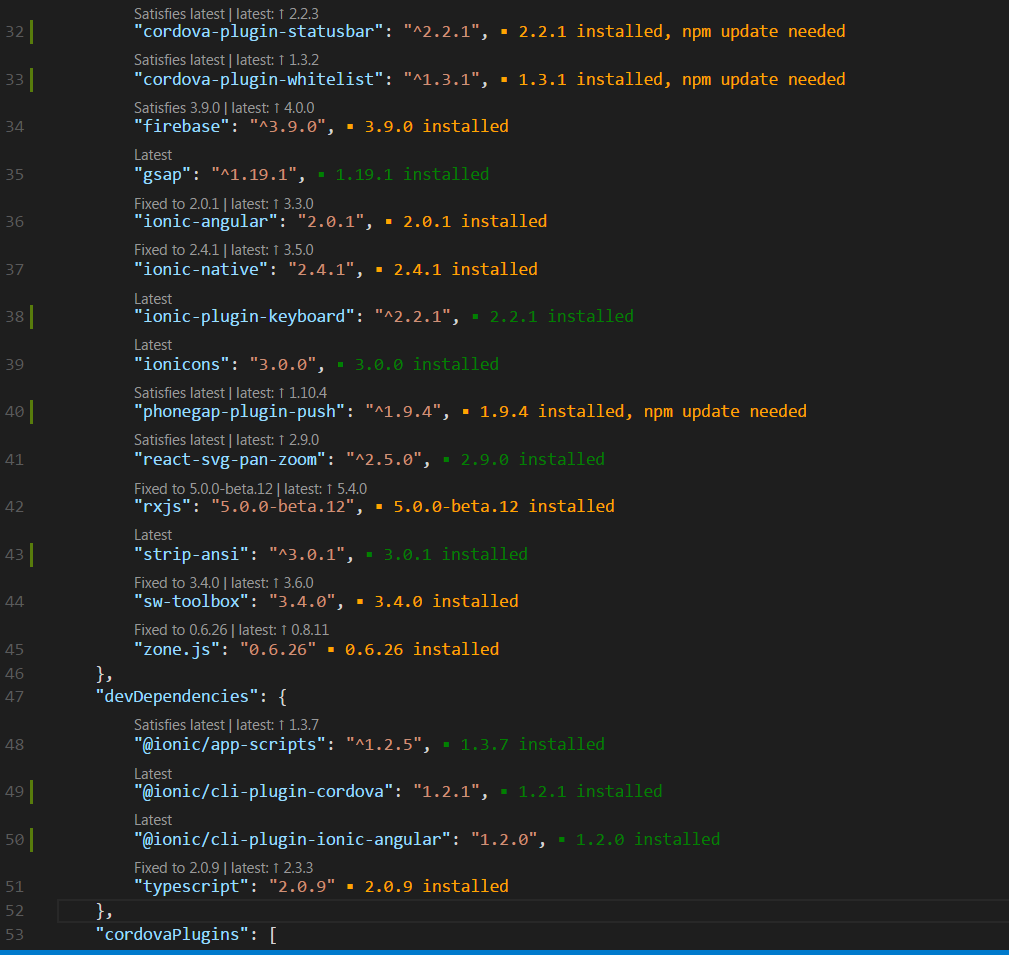1009x955 pixels.
Task: Click the green "1.19.1 installed" annotation
Action: [x=412, y=174]
